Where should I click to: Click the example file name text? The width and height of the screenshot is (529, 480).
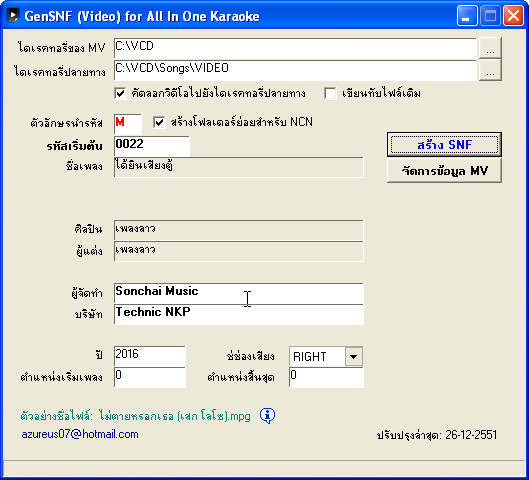135,416
